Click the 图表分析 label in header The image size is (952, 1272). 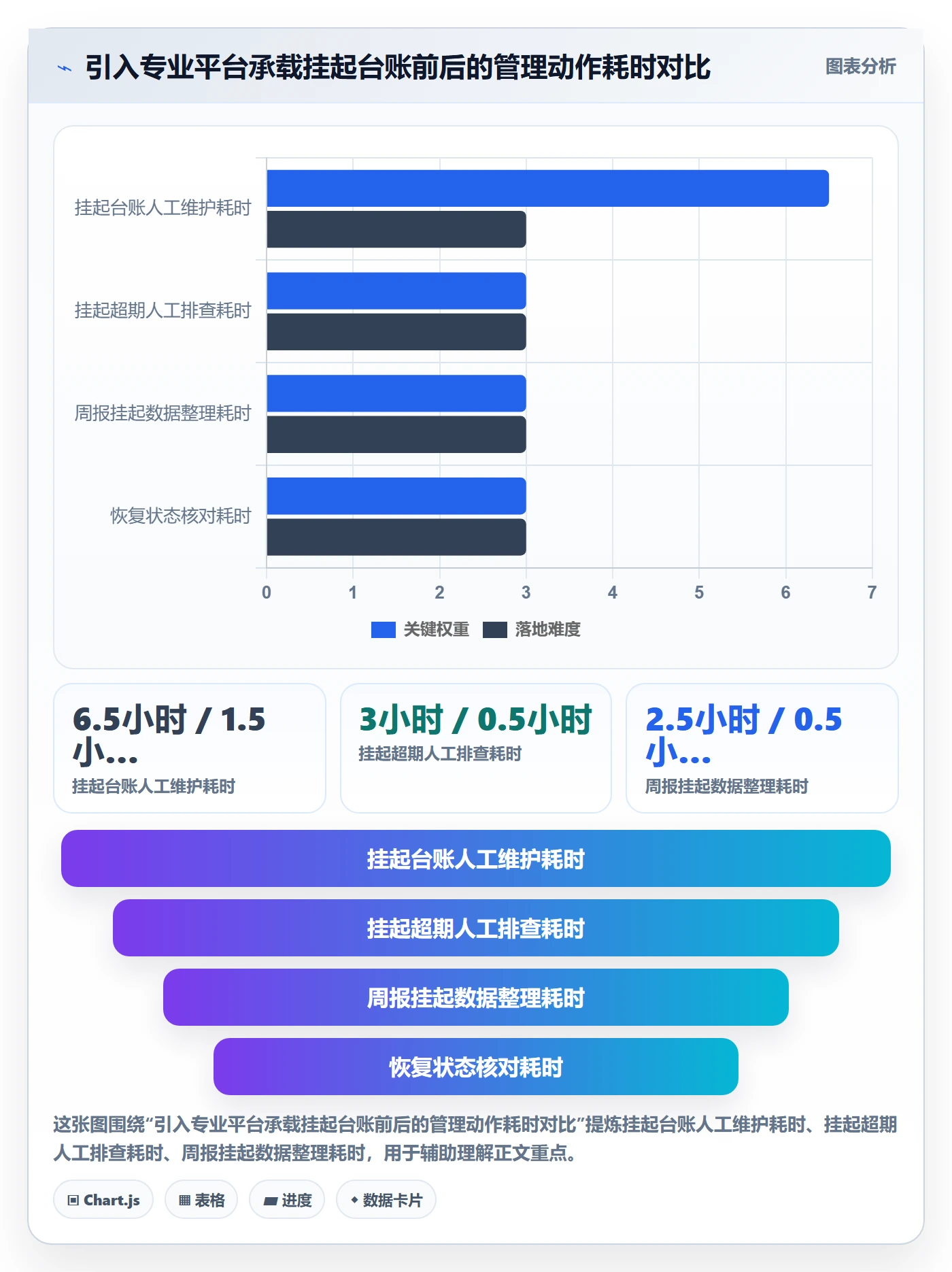(x=860, y=67)
